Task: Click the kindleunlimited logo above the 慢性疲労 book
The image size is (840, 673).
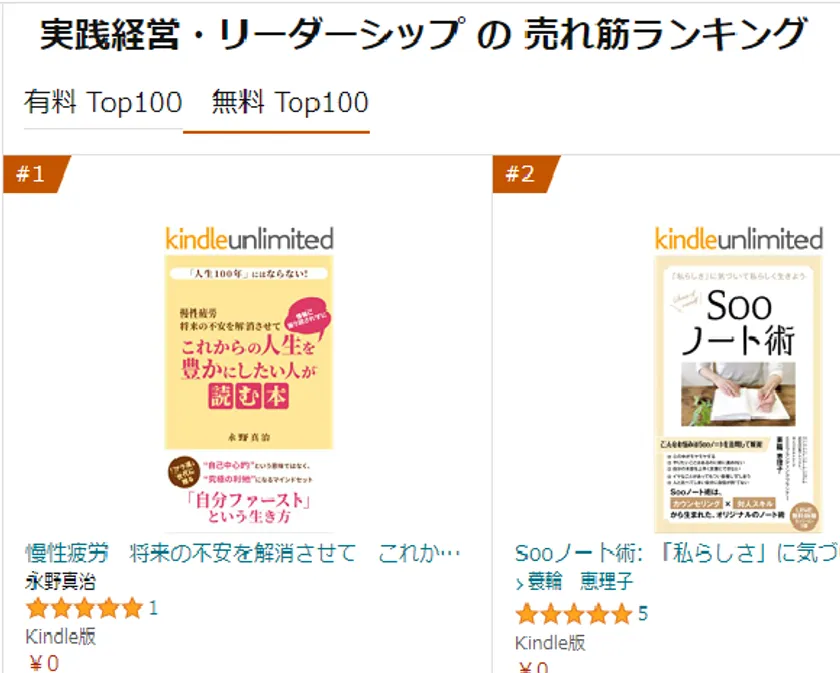Action: click(x=249, y=239)
